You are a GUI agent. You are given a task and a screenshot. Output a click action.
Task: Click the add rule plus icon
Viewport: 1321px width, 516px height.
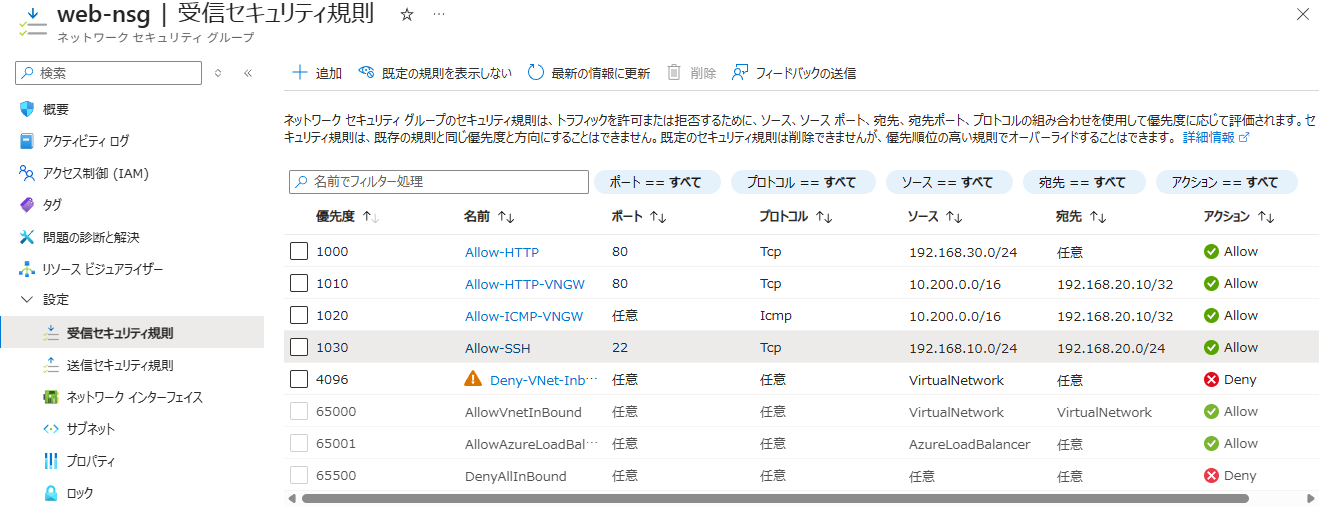pos(299,73)
